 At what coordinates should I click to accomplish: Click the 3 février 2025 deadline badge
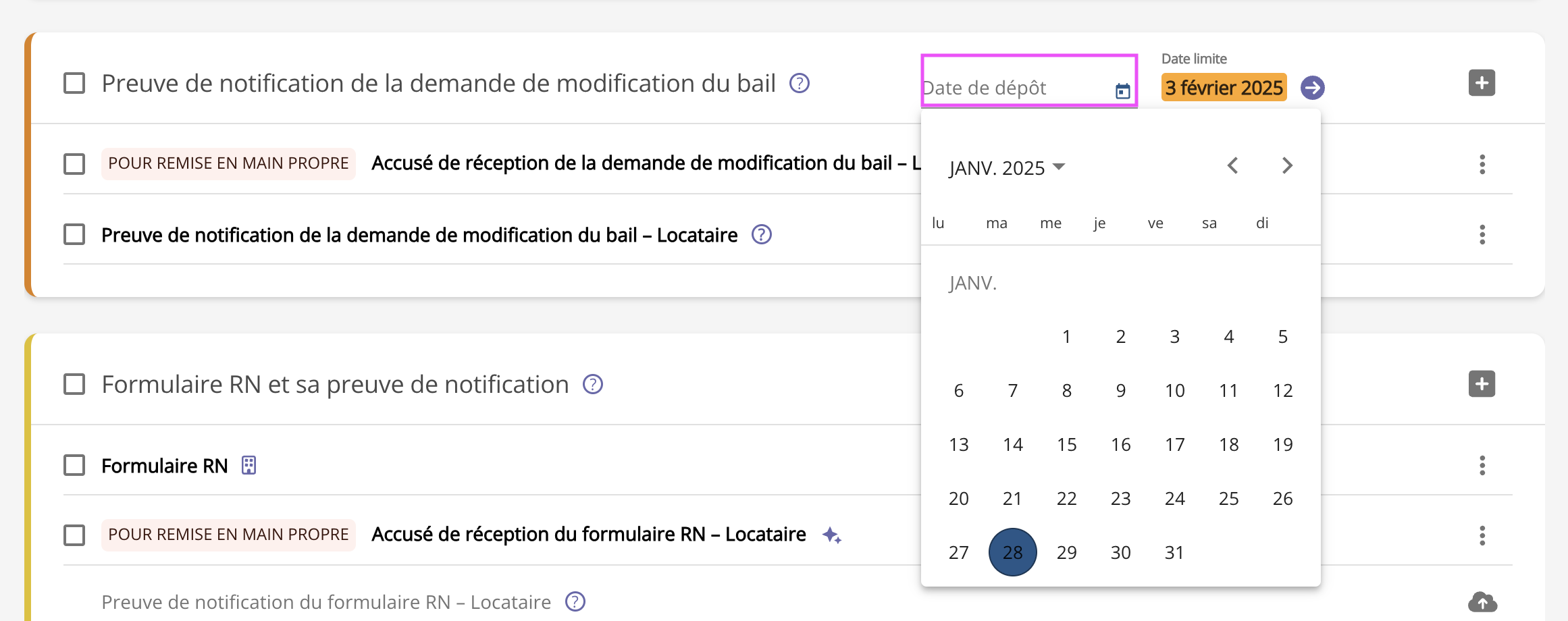[x=1223, y=88]
